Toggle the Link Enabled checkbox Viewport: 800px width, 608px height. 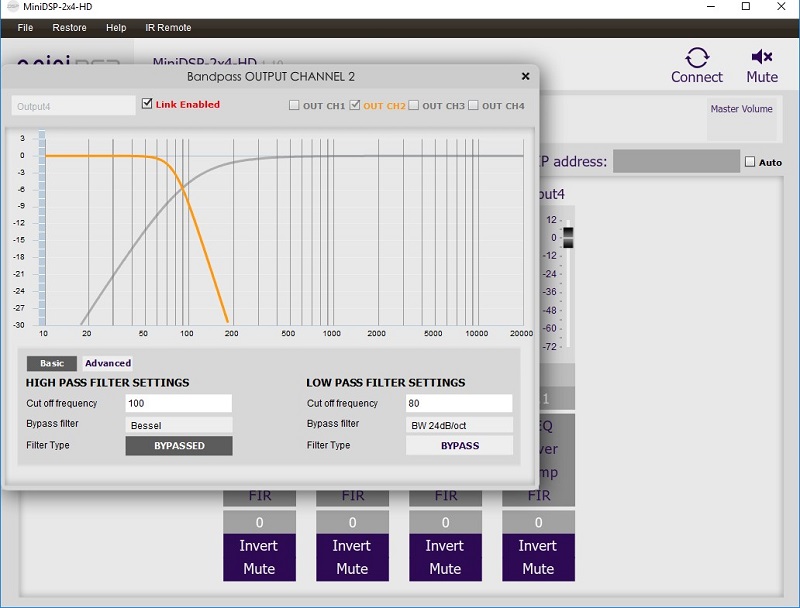pyautogui.click(x=147, y=104)
